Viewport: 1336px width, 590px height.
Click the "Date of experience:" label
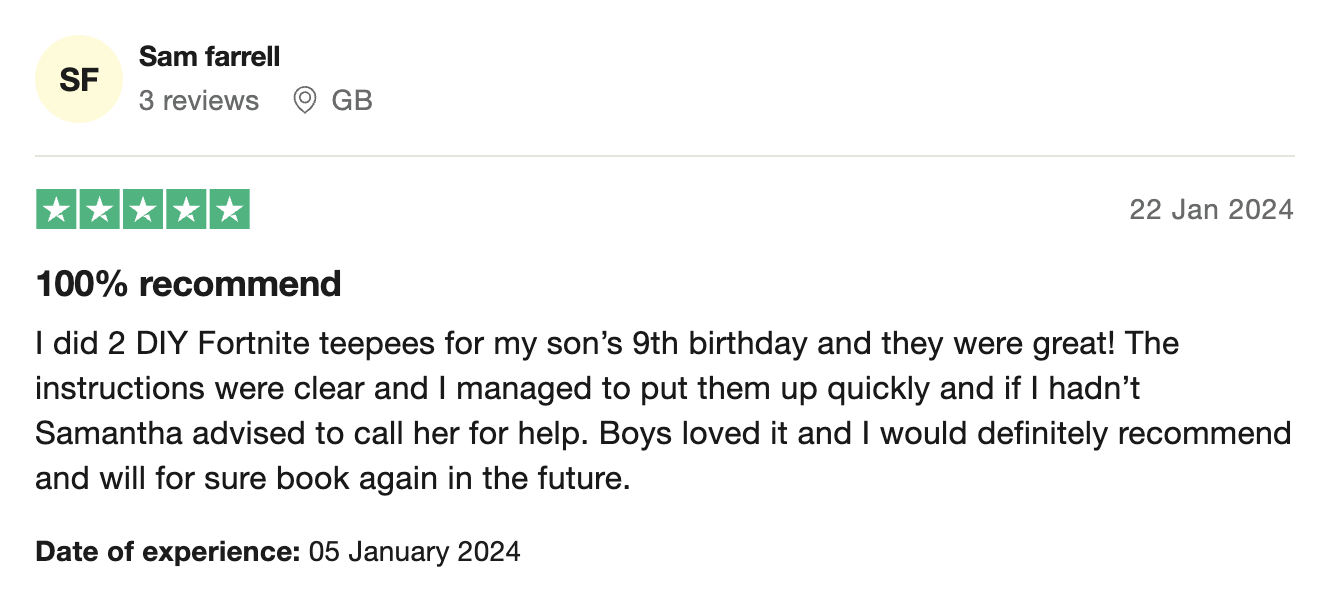click(168, 551)
